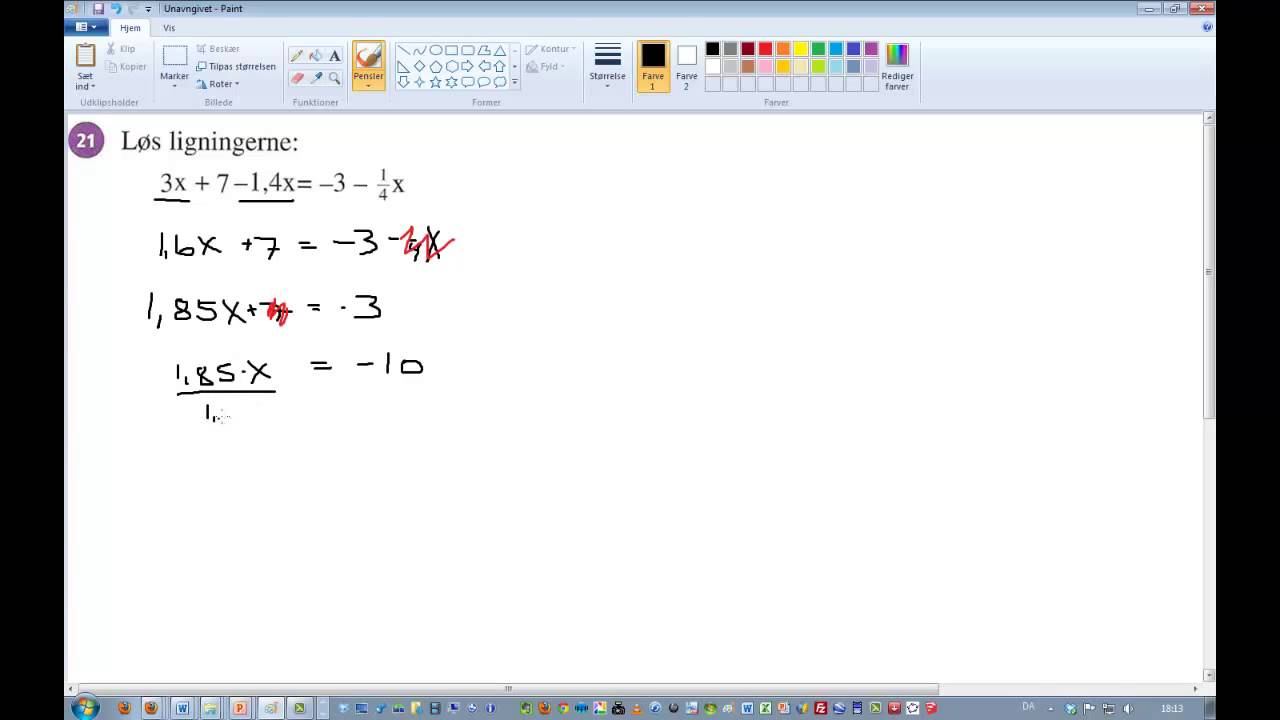This screenshot has width=1280, height=720.
Task: Choose the right arrow shape
Action: (x=467, y=66)
